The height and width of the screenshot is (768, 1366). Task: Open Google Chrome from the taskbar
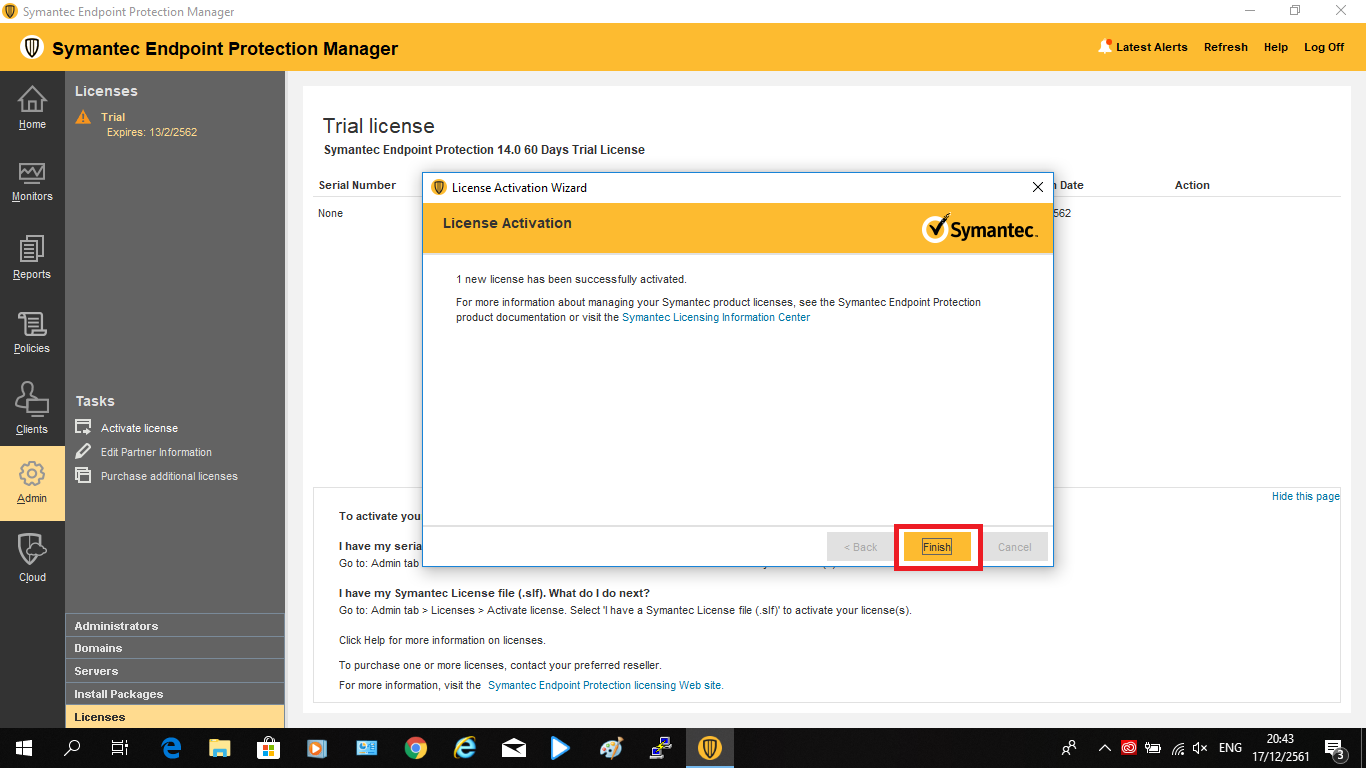[x=416, y=747]
